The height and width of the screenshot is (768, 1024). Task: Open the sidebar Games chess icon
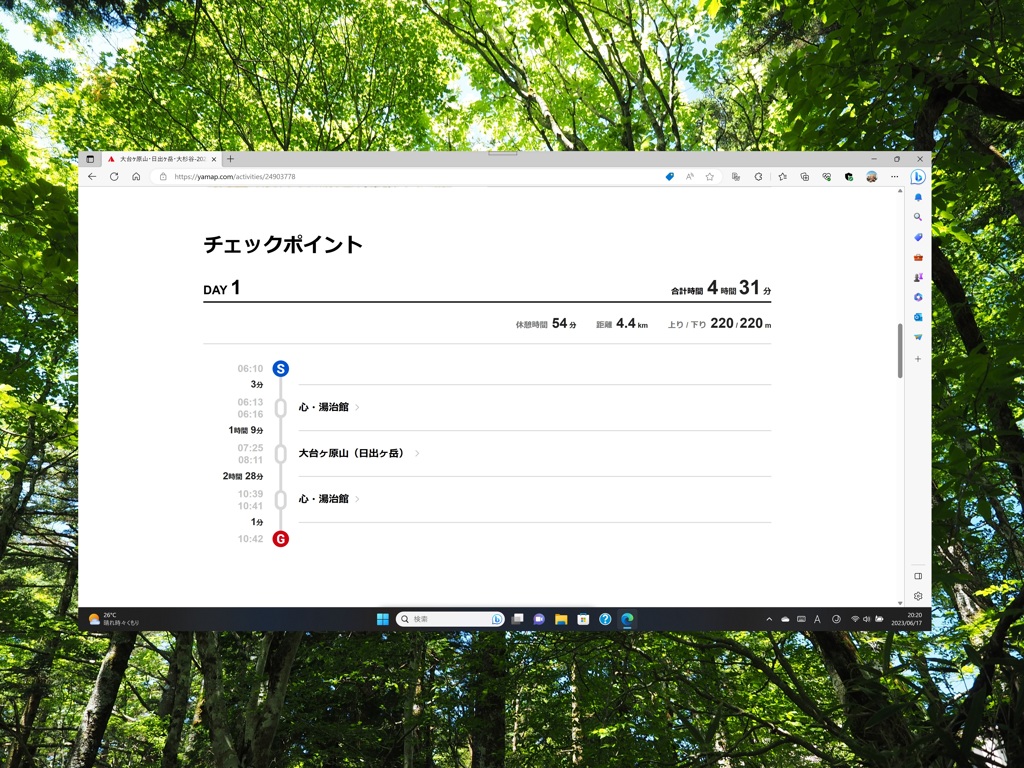pyautogui.click(x=918, y=277)
